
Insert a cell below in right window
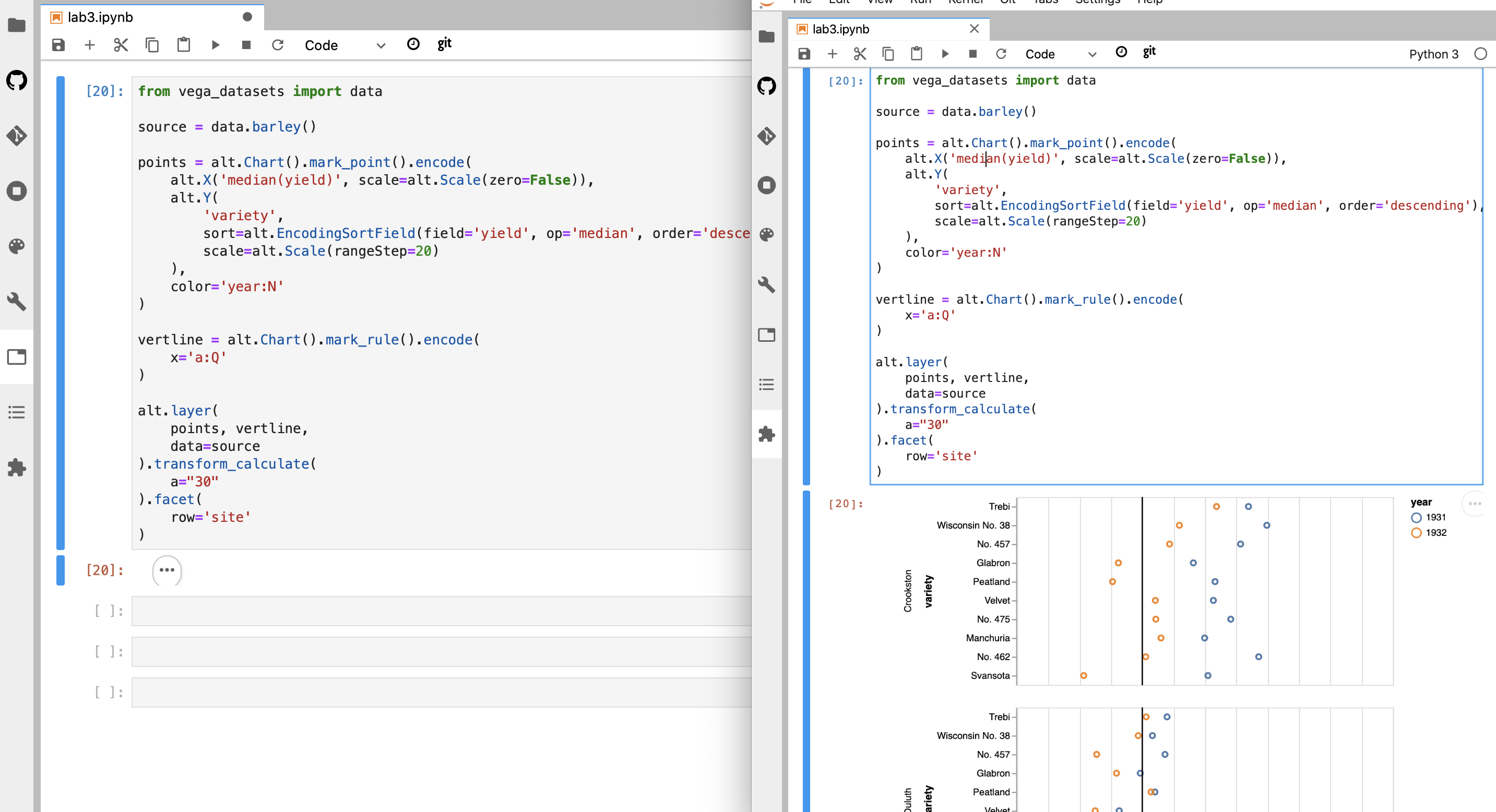(832, 54)
